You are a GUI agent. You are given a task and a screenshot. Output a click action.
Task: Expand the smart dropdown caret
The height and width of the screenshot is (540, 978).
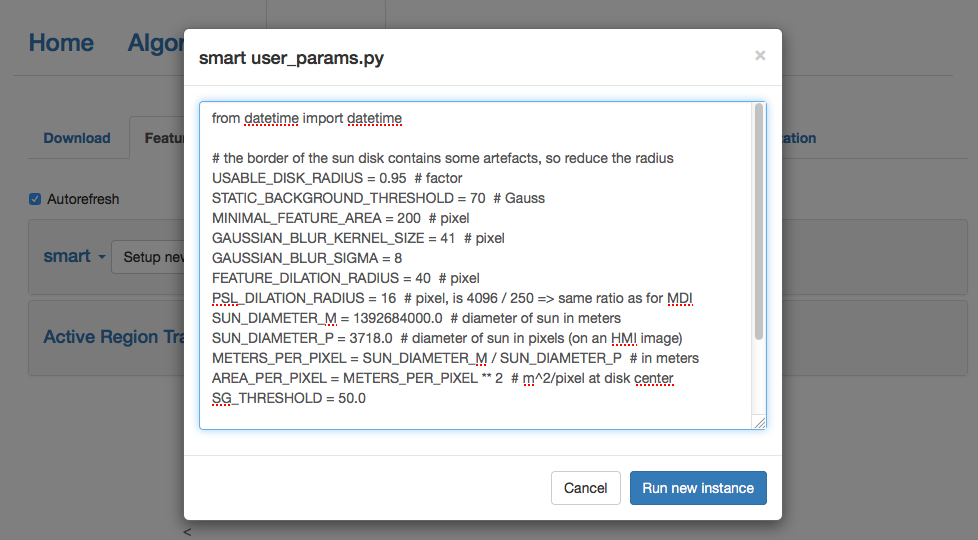[101, 258]
